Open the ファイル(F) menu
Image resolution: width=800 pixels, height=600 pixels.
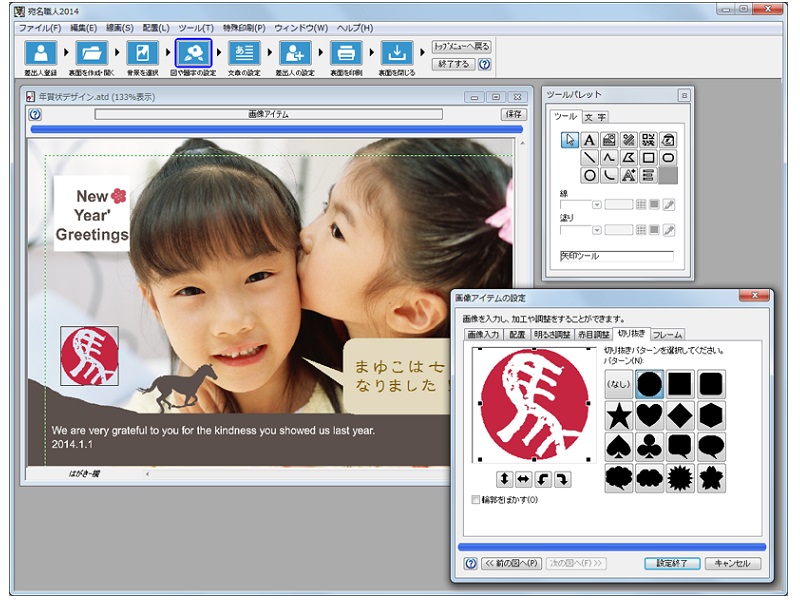pos(39,28)
